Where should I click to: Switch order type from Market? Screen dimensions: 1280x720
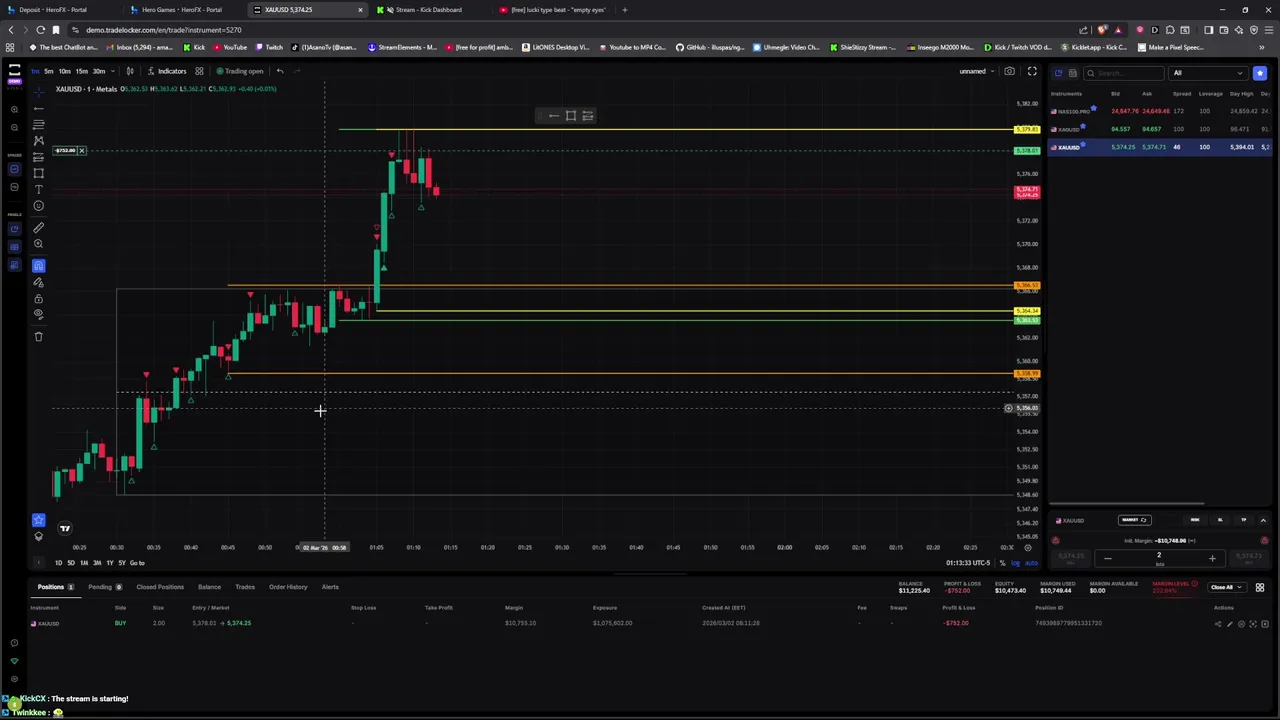tap(1135, 520)
